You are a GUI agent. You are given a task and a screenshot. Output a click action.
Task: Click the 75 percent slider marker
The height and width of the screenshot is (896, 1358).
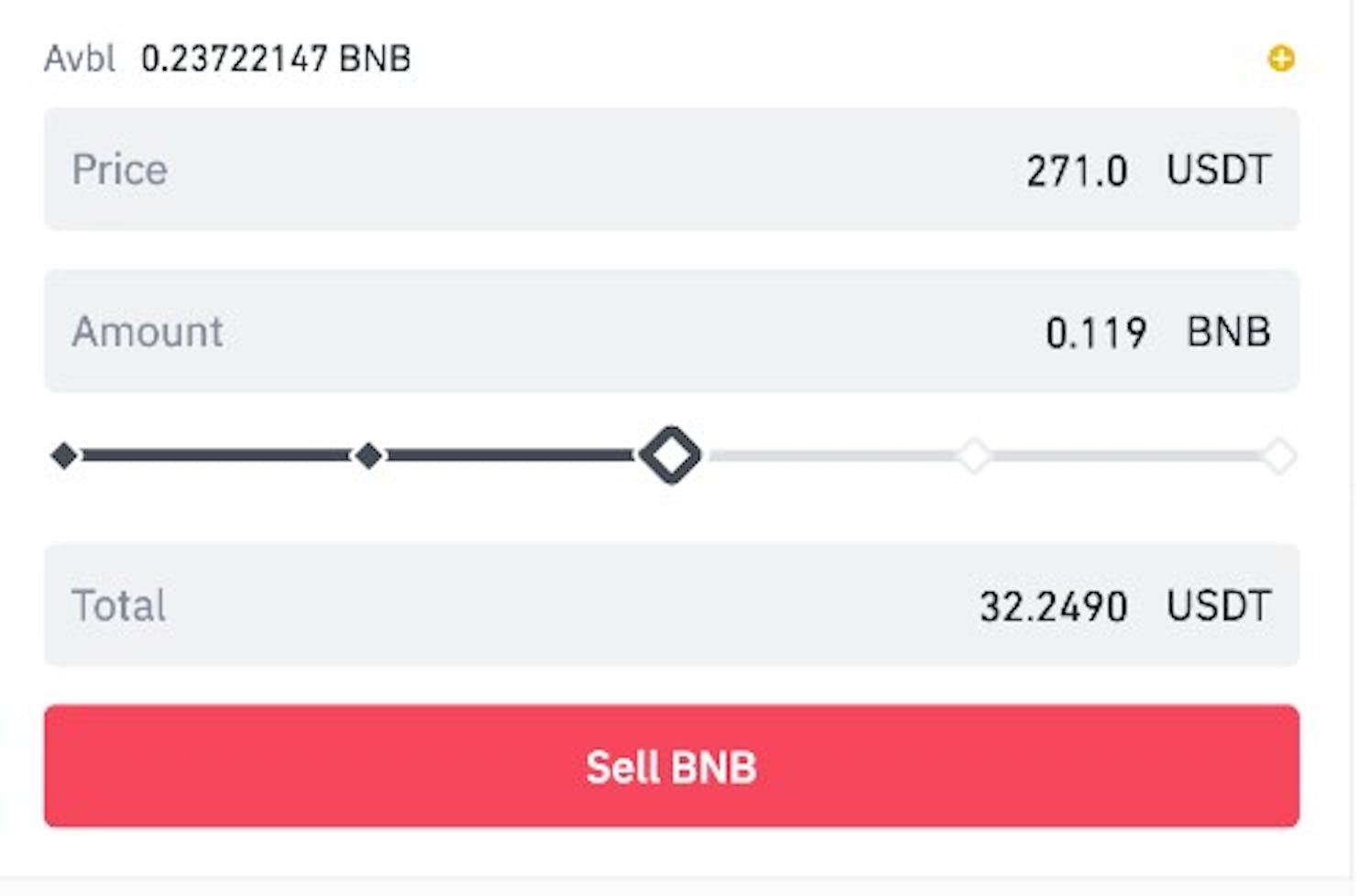975,454
